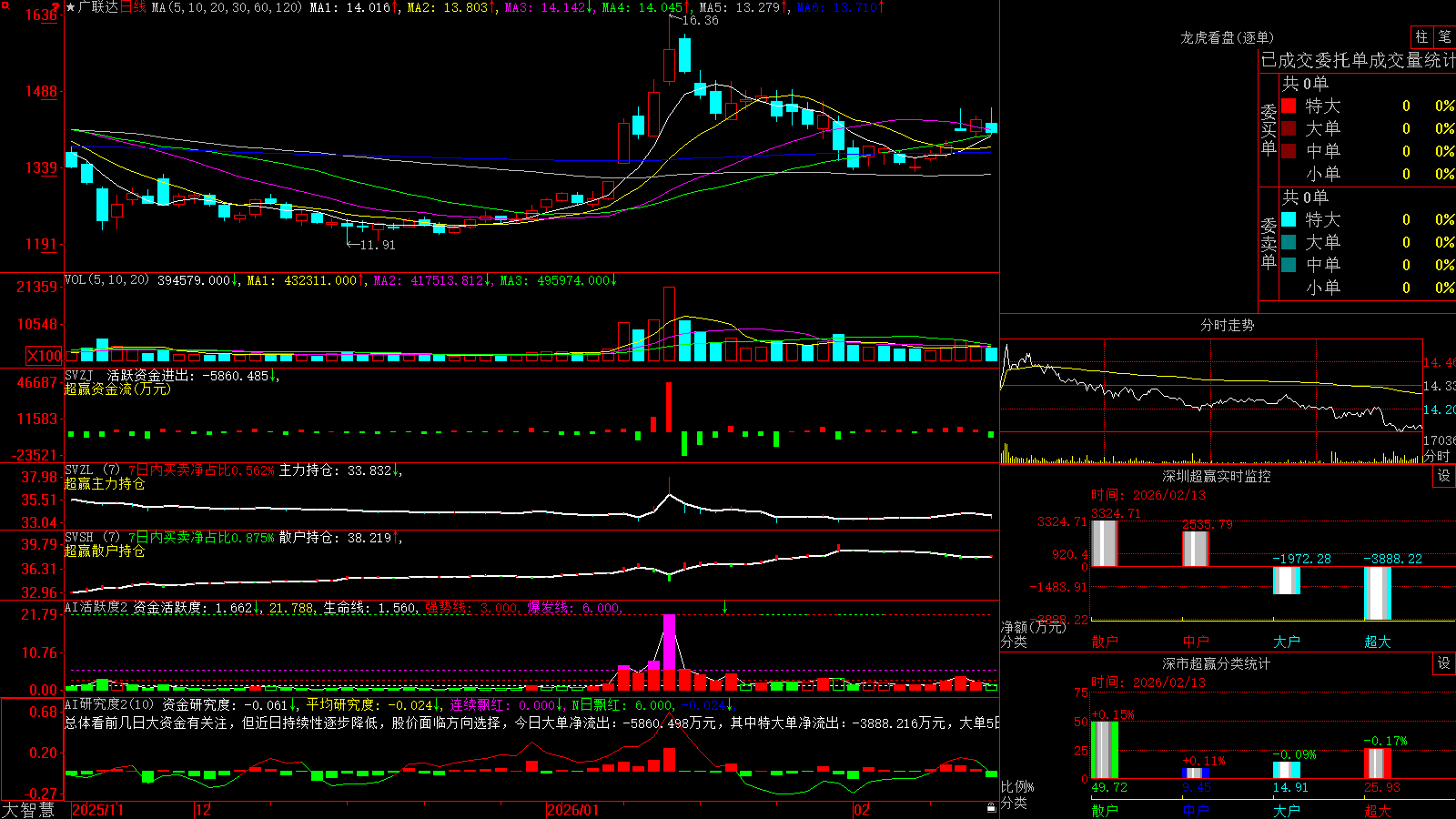The height and width of the screenshot is (819, 1456).
Task: Click the blue 中户 9.45 ratio bar
Action: tap(1196, 773)
